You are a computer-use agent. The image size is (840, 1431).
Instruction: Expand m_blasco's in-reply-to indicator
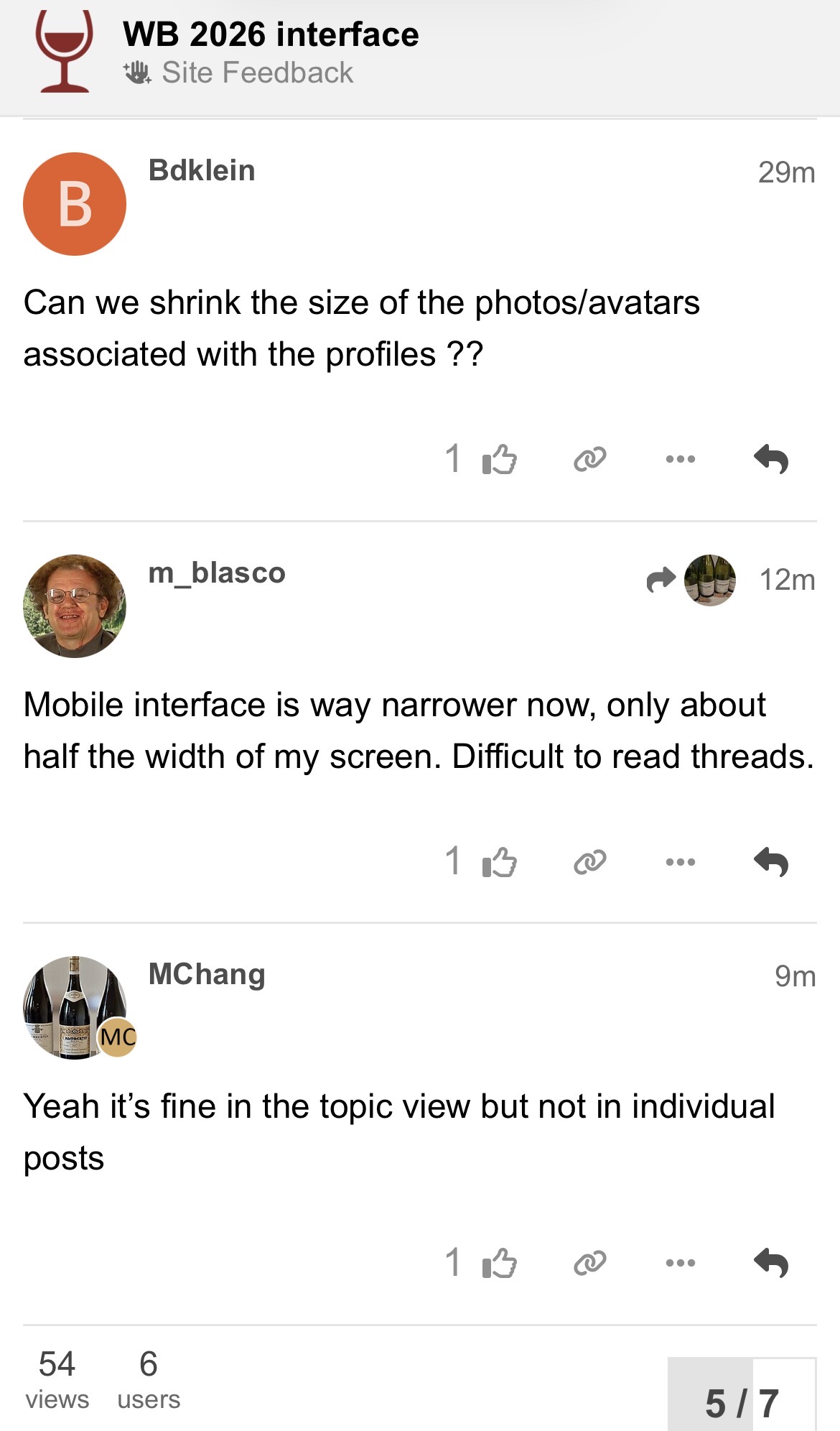pyautogui.click(x=691, y=580)
